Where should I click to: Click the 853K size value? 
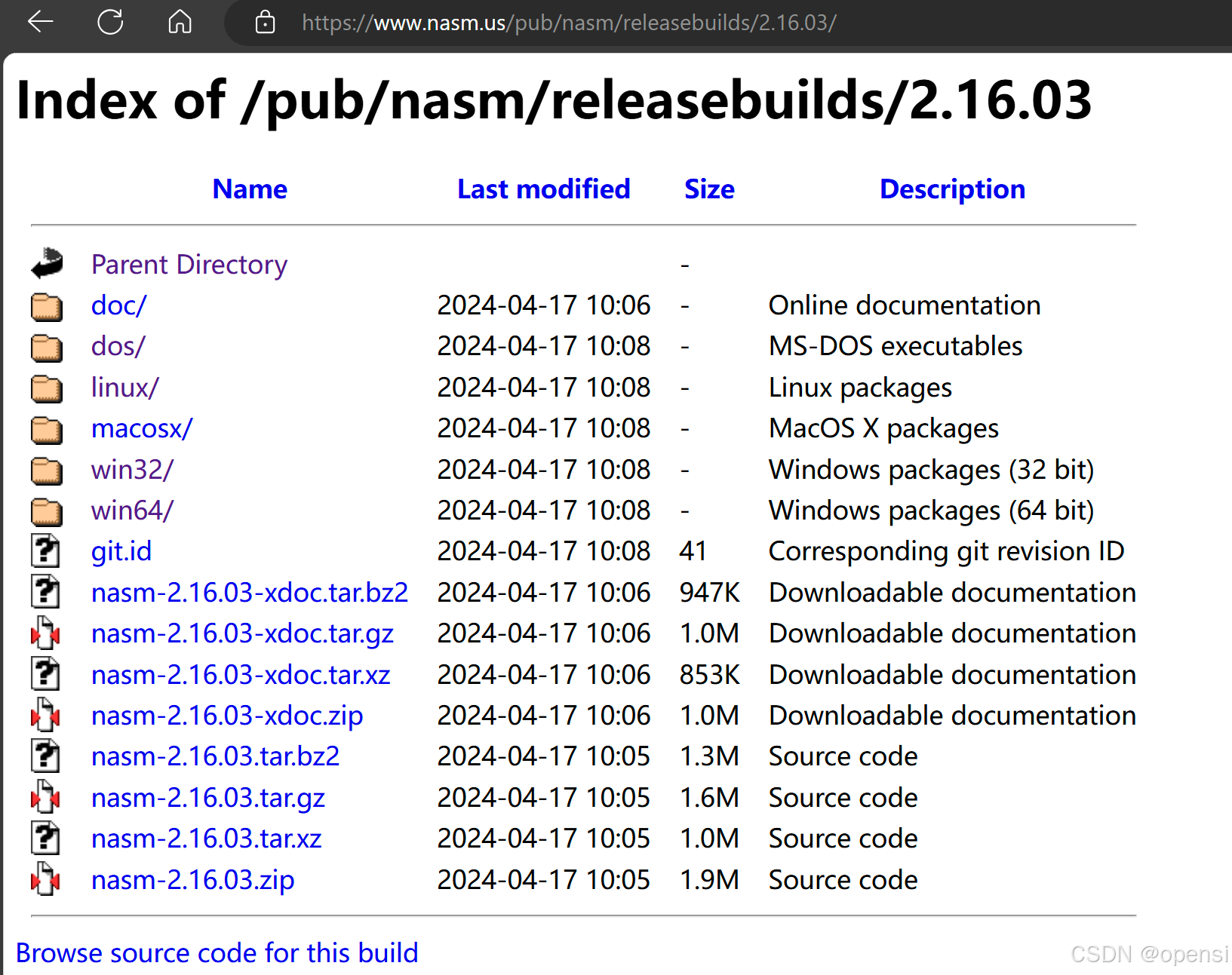pos(709,675)
